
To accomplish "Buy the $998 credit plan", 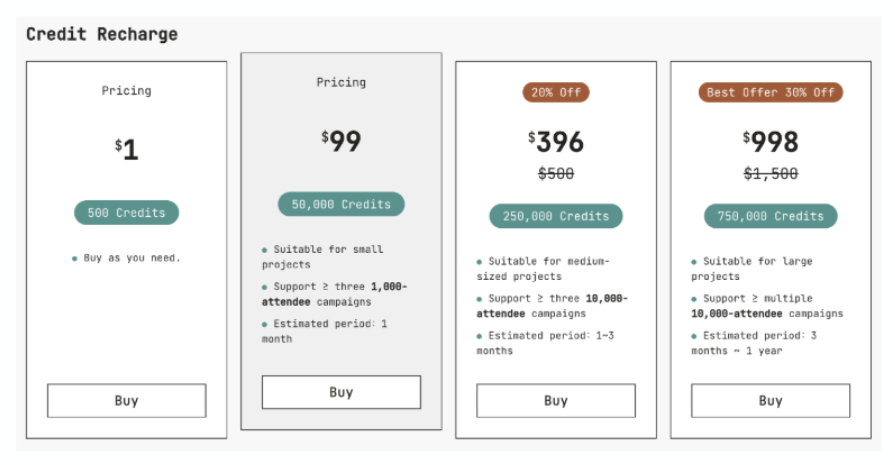I will pos(771,401).
